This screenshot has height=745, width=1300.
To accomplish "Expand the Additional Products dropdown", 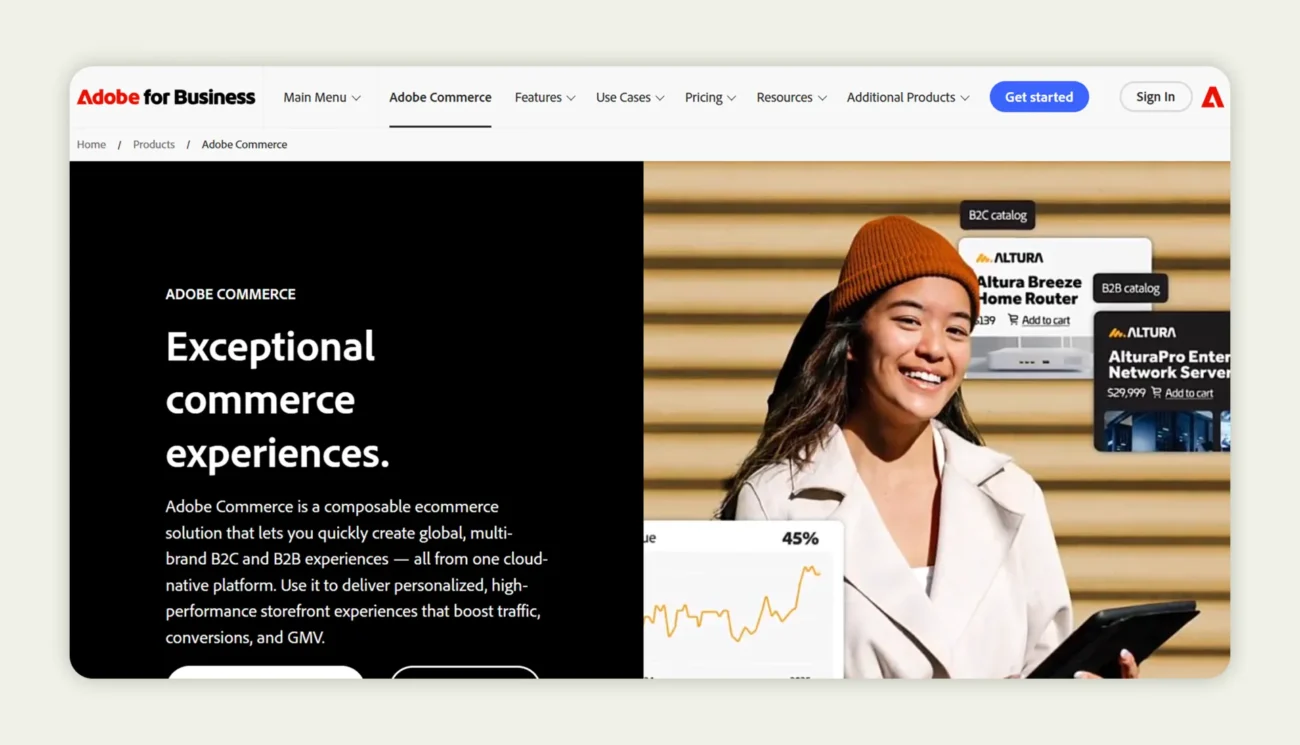I will click(907, 97).
